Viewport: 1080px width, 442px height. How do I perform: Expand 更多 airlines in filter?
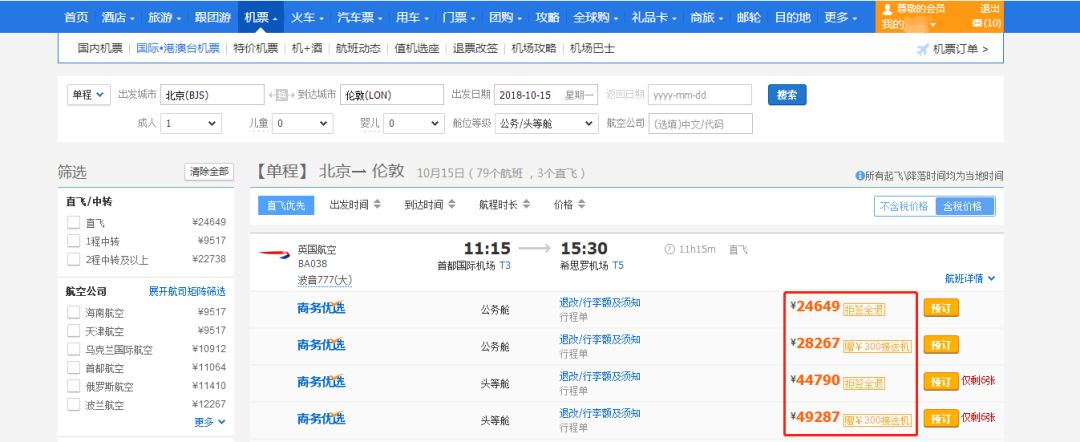click(x=210, y=422)
